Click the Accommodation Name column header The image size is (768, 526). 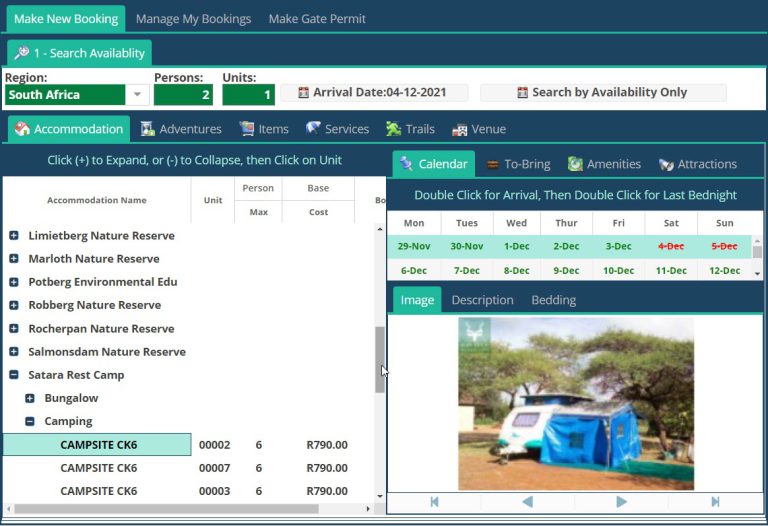click(x=97, y=200)
